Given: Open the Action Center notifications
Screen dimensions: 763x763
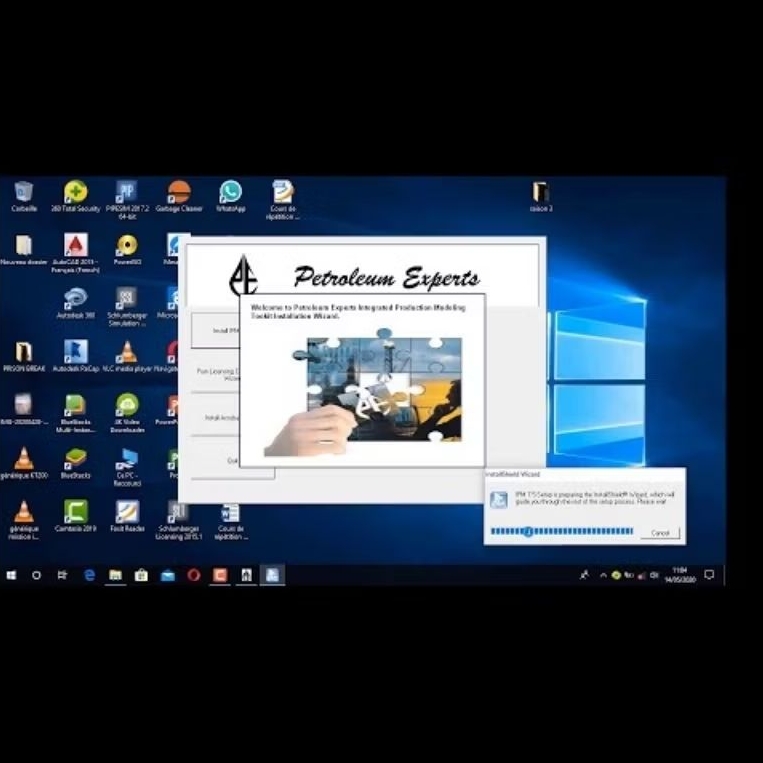Looking at the screenshot, I should coord(709,575).
